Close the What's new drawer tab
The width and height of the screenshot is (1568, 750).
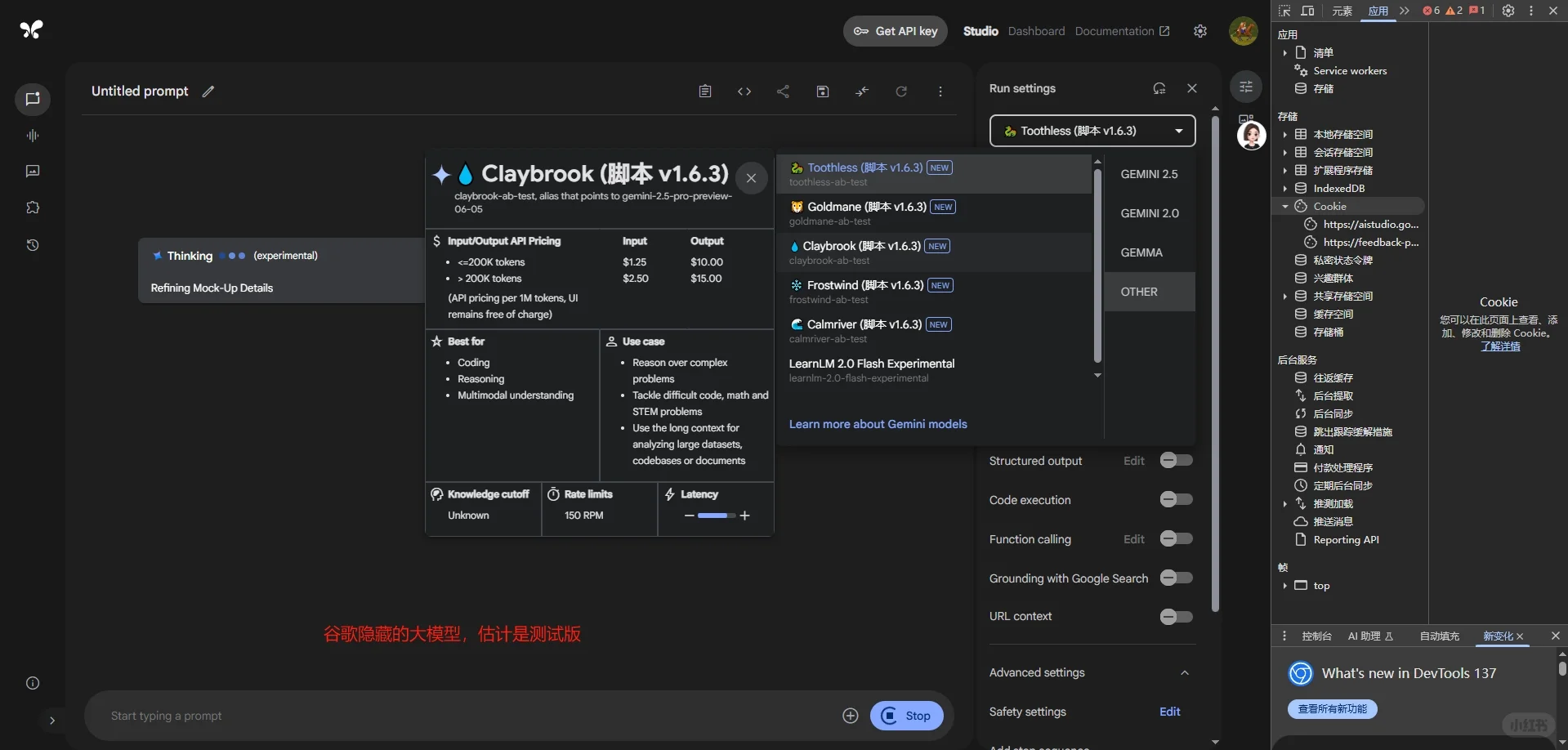point(1520,636)
